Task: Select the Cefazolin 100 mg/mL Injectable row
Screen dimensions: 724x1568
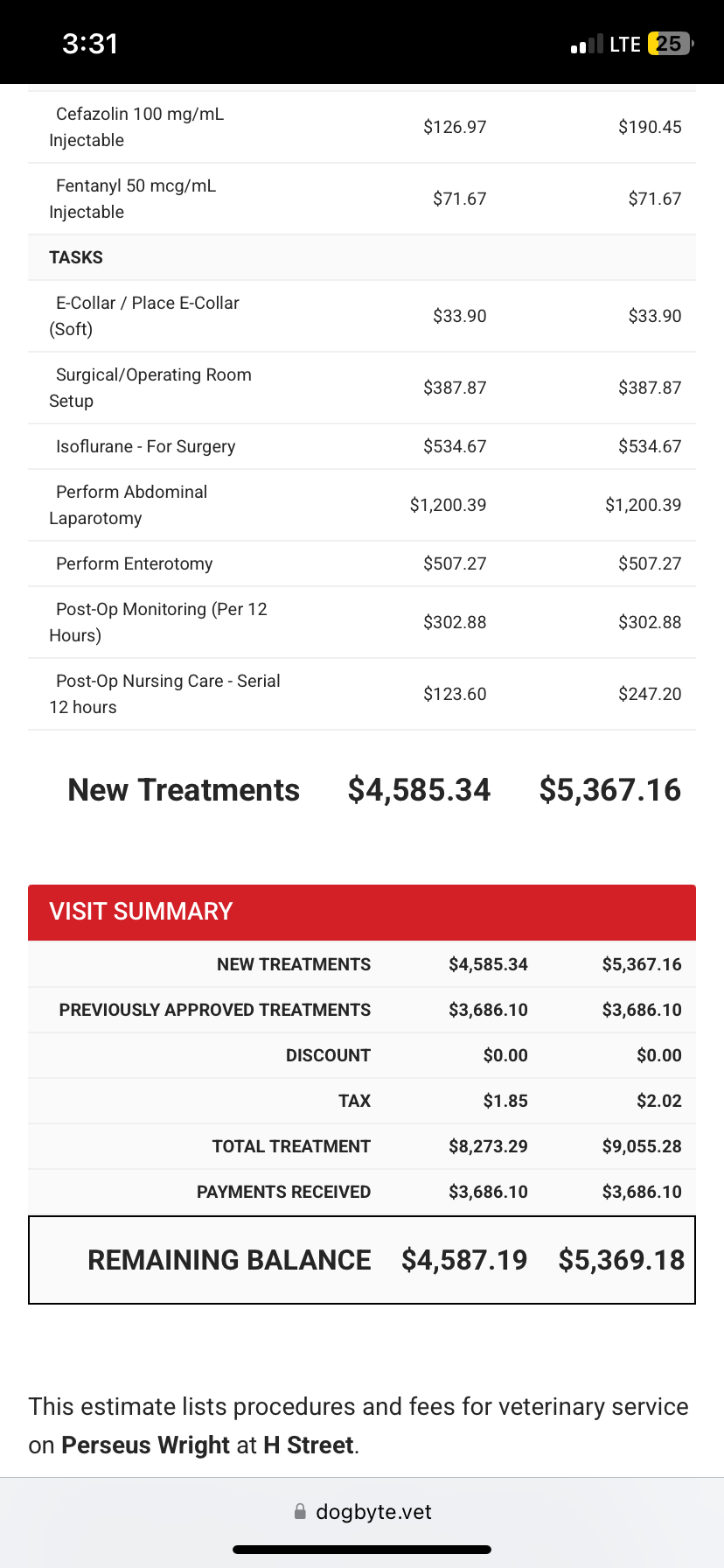Action: [x=140, y=127]
